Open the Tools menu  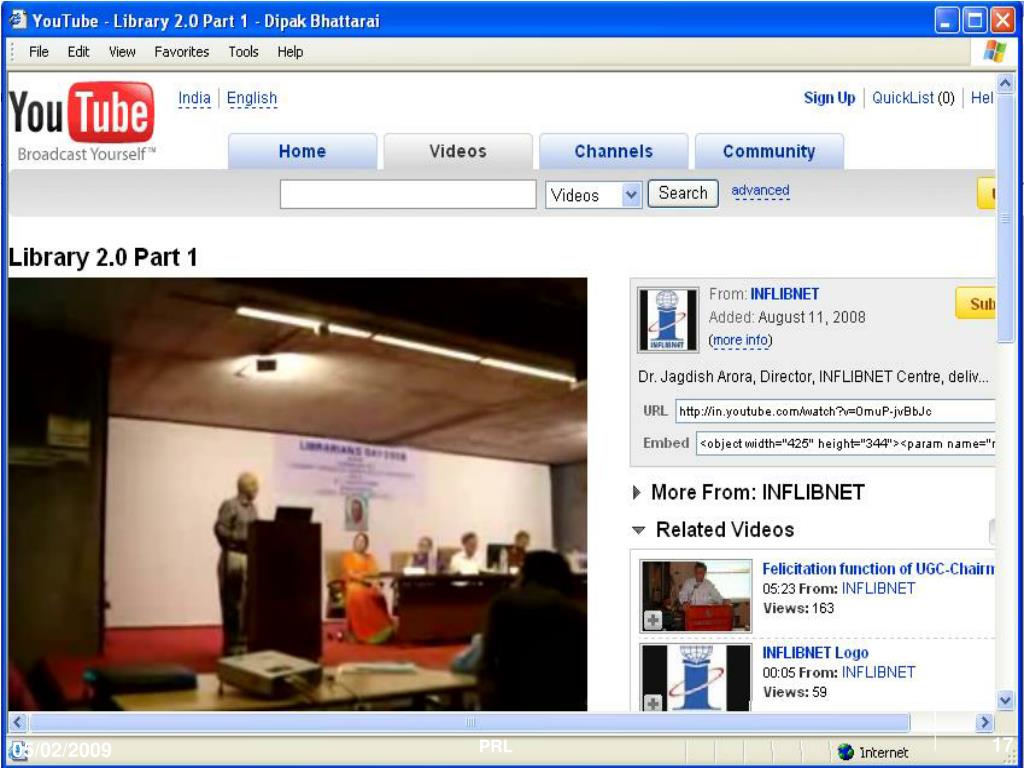tap(244, 52)
